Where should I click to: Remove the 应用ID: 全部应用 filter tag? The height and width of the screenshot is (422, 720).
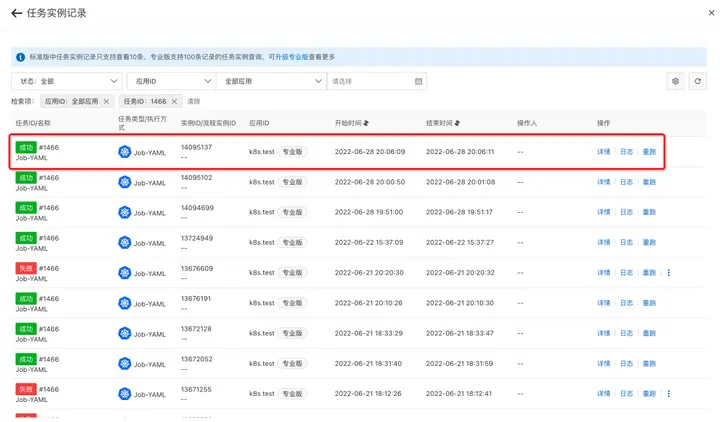106,101
